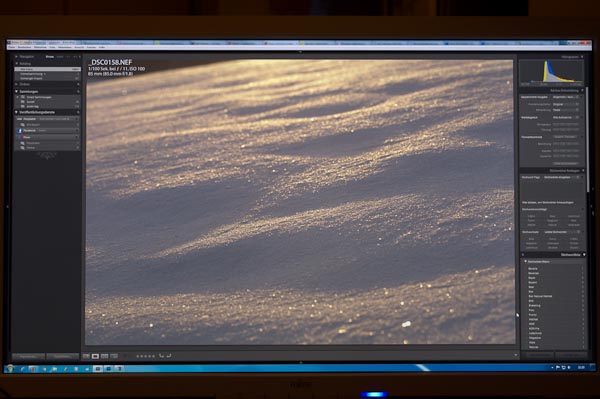Image resolution: width=600 pixels, height=399 pixels.
Task: Select the Loupe view icon
Action: point(95,356)
